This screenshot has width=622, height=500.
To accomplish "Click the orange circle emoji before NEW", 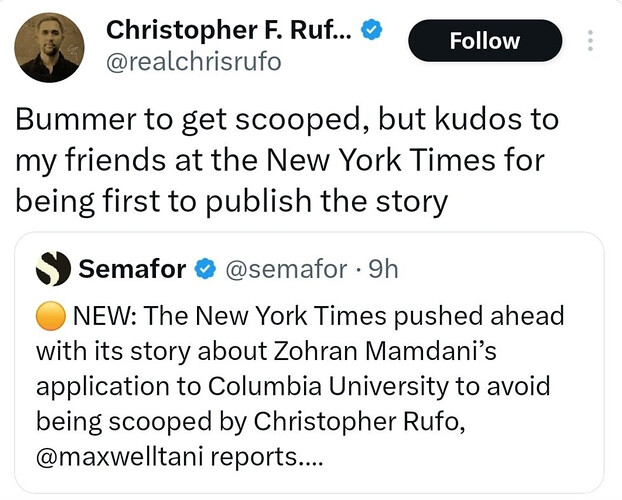I will [51, 316].
